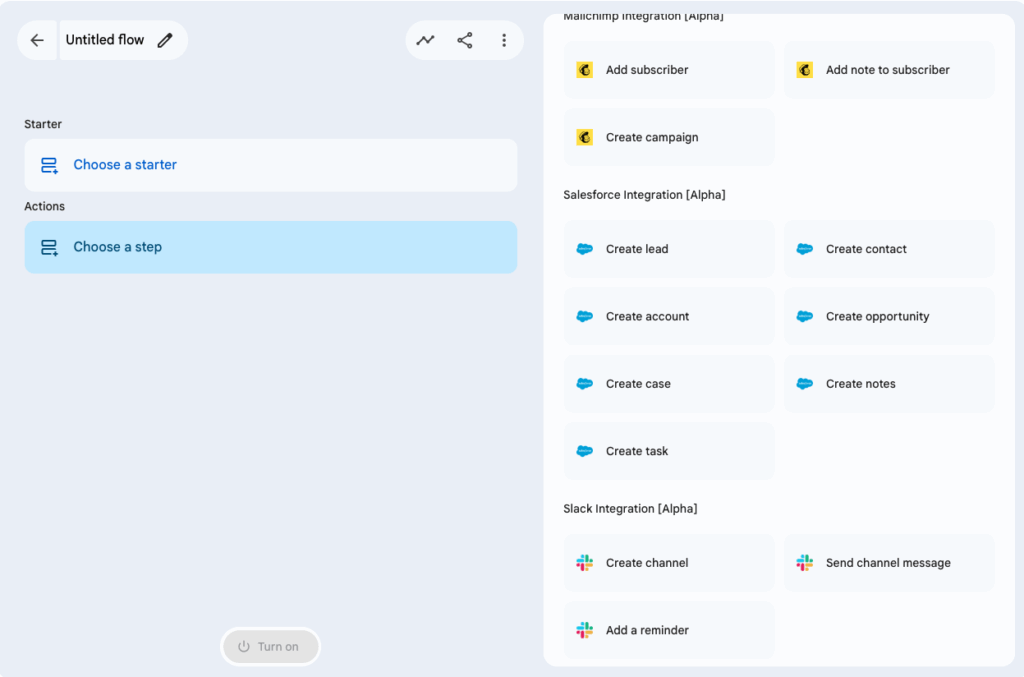
Task: Open the three-dot more options menu
Action: 504,40
